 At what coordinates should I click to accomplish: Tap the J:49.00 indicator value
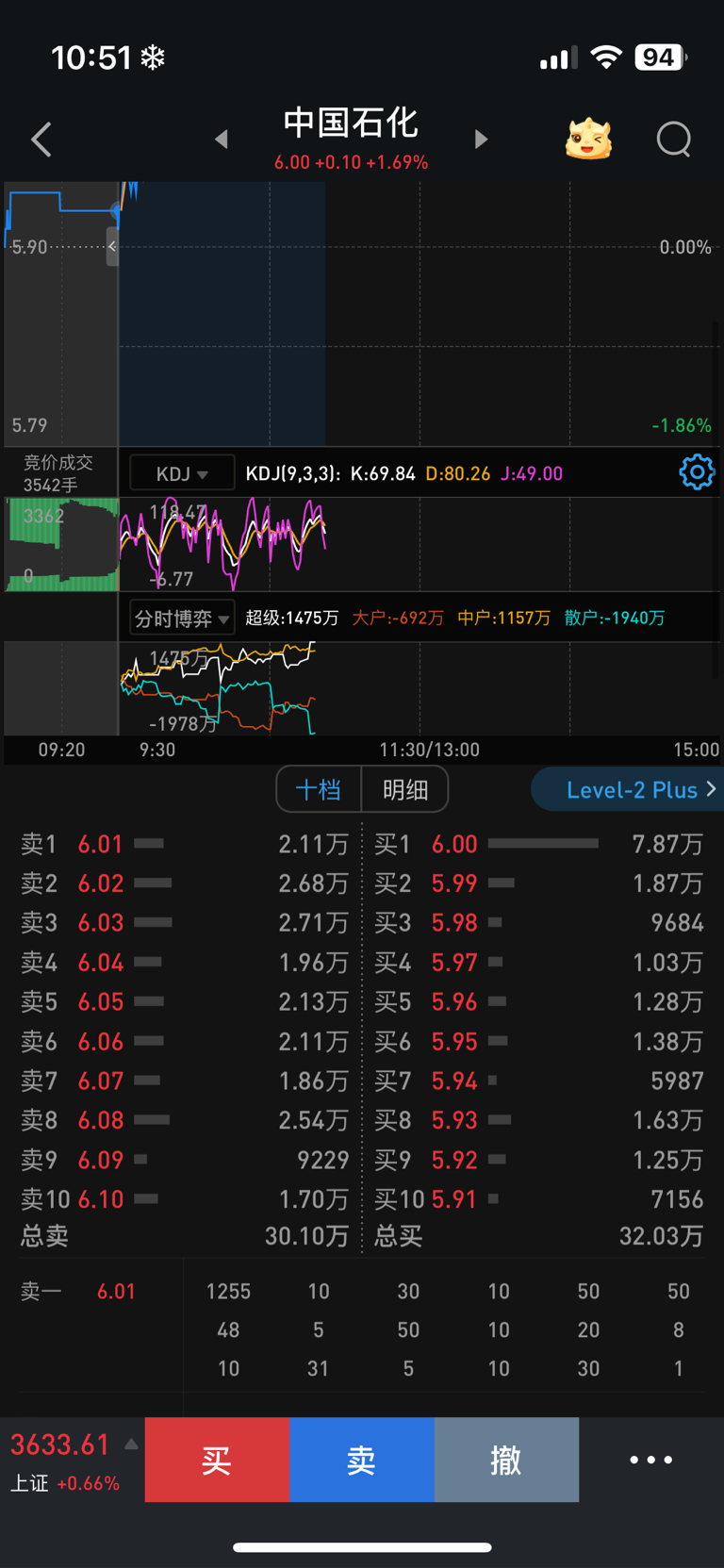[532, 473]
